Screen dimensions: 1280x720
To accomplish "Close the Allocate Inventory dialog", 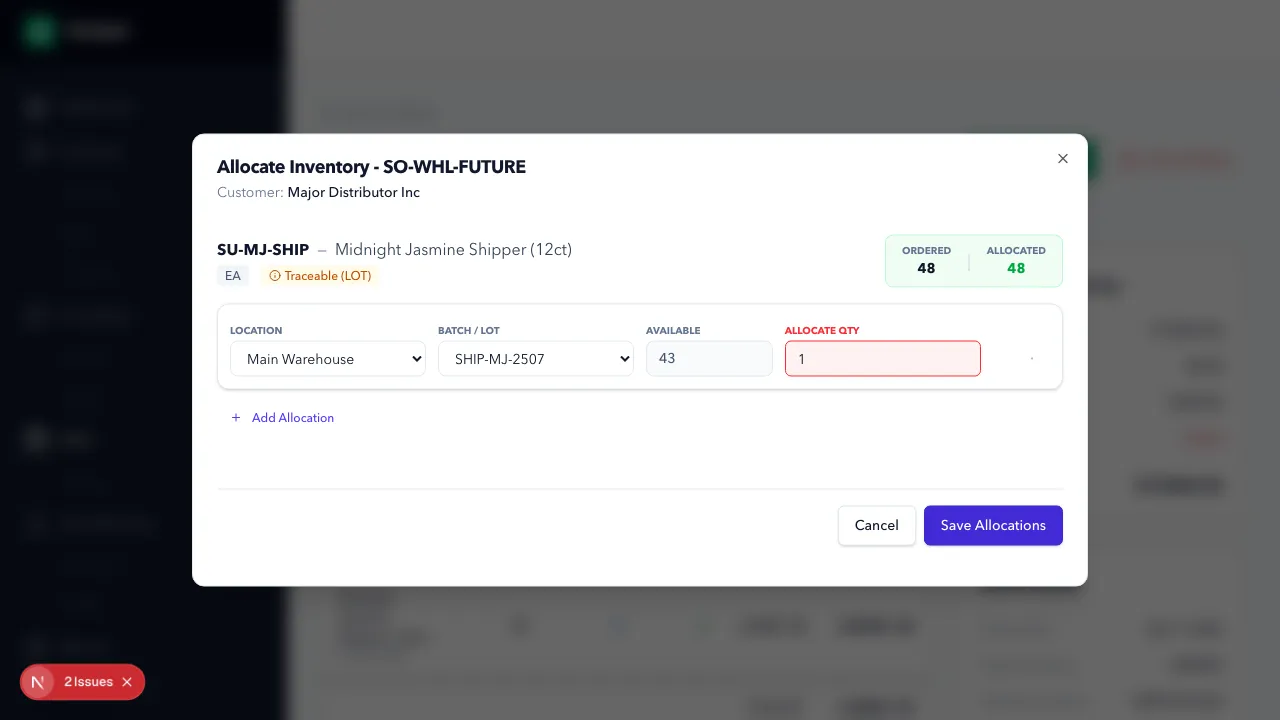I will (1062, 158).
